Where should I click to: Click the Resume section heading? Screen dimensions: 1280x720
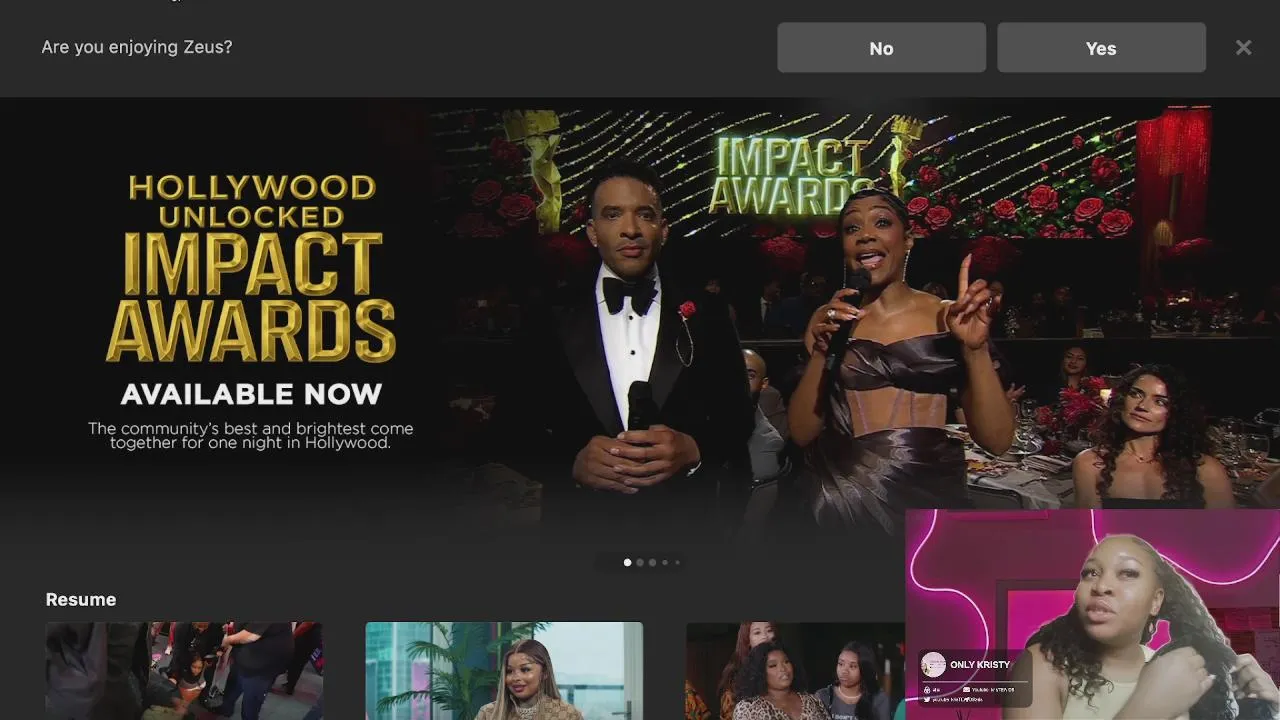tap(81, 599)
